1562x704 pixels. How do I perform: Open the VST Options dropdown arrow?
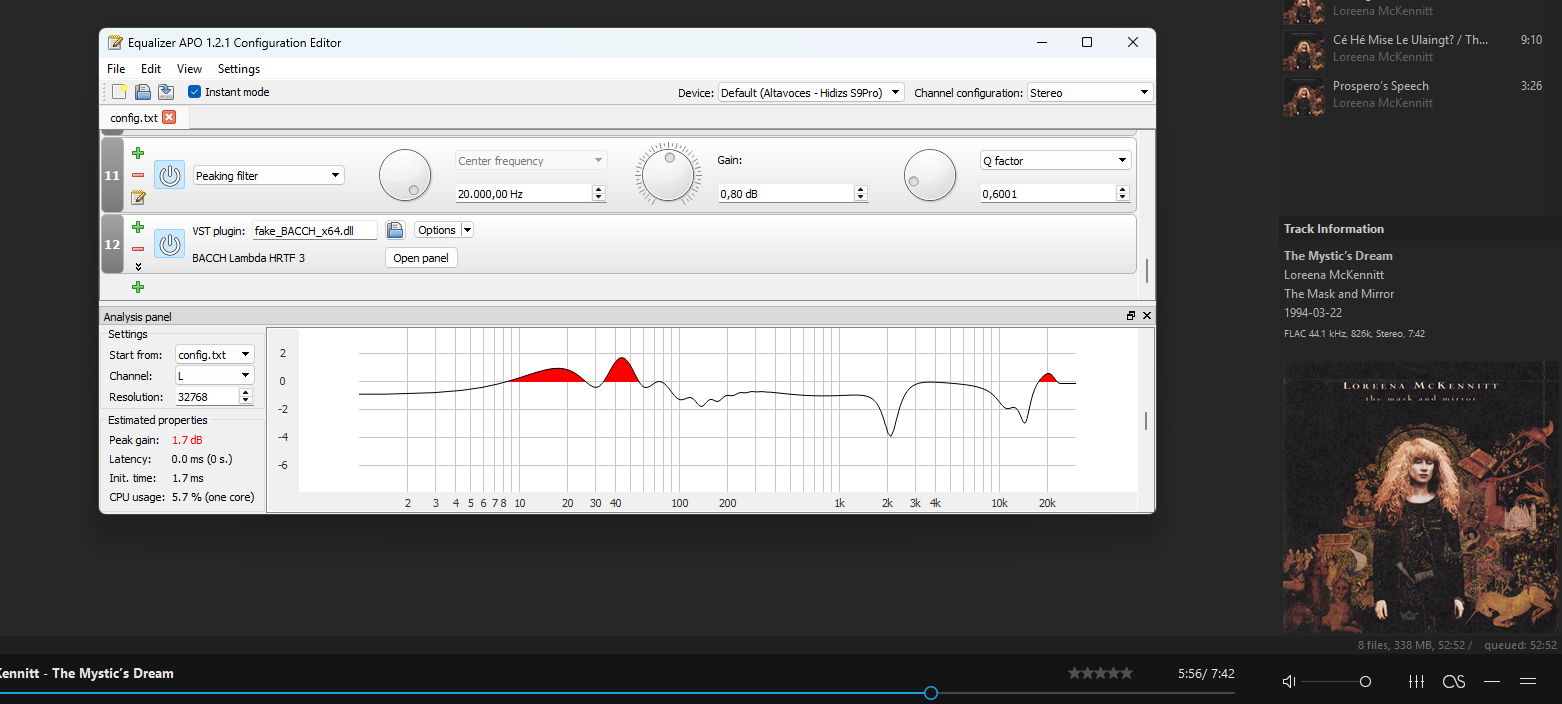click(x=467, y=230)
